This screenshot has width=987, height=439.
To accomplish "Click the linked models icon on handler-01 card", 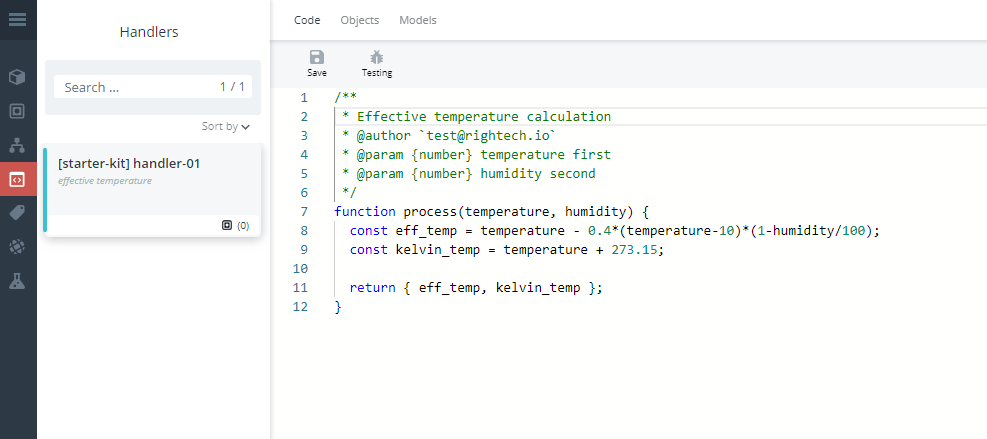I will (x=227, y=225).
